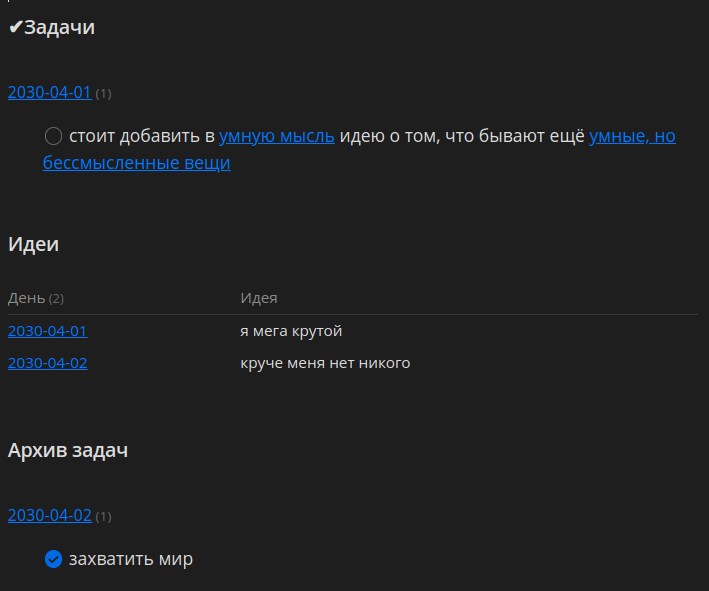Click the row count beside День
Viewport: 709px width, 591px height.
[x=56, y=299]
